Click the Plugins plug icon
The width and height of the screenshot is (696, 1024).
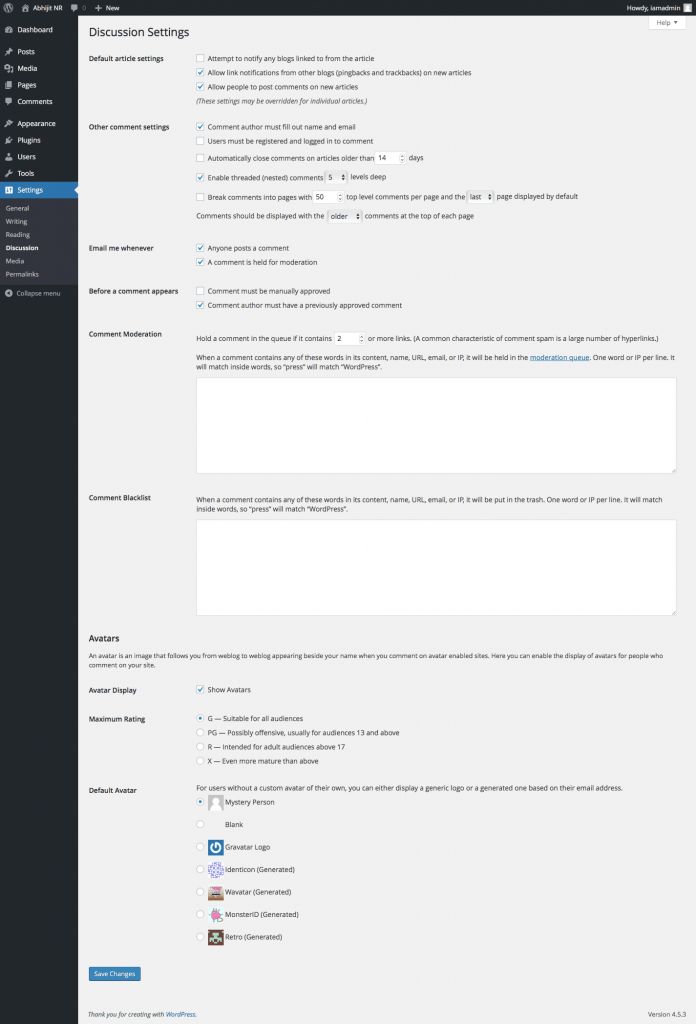[8, 140]
